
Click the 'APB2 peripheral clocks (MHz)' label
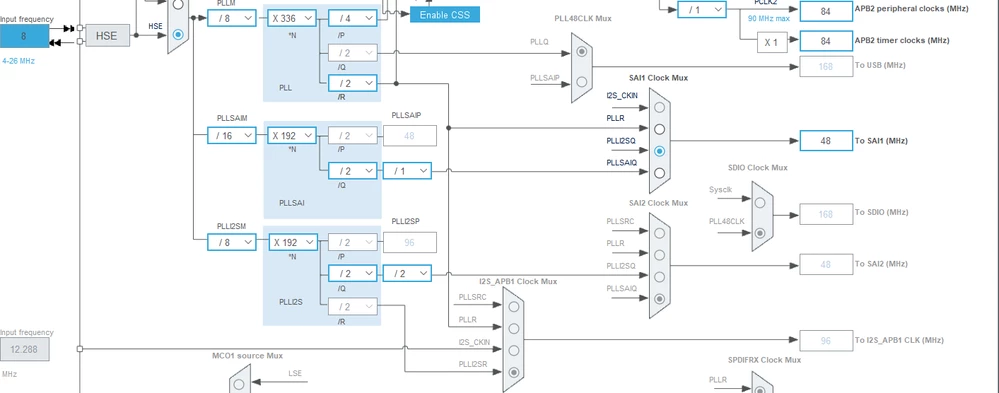pyautogui.click(x=911, y=9)
